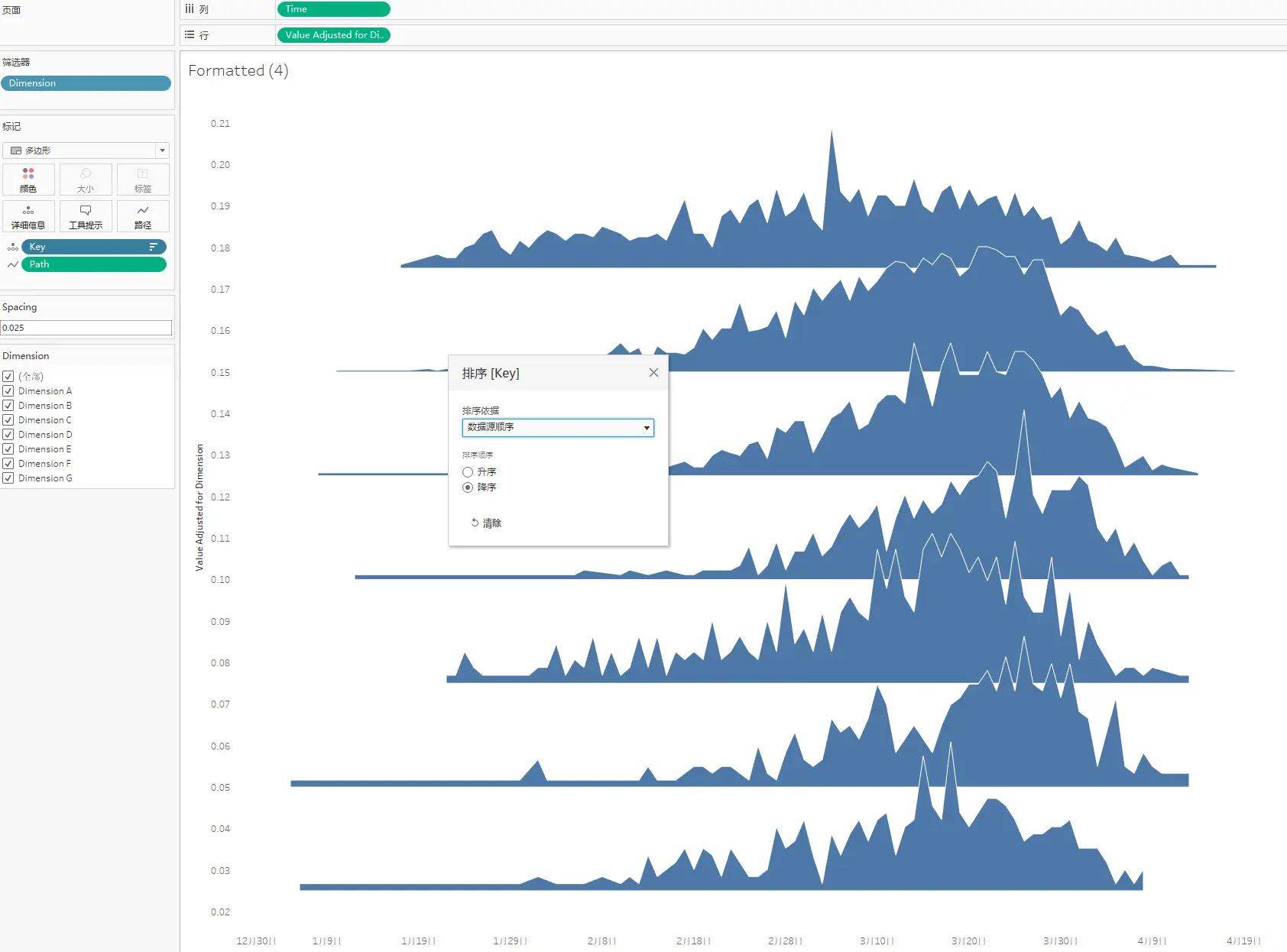Viewport: 1287px width, 952px height.
Task: Click the Value Adjusted for Dimension axis title
Action: pyautogui.click(x=199, y=507)
